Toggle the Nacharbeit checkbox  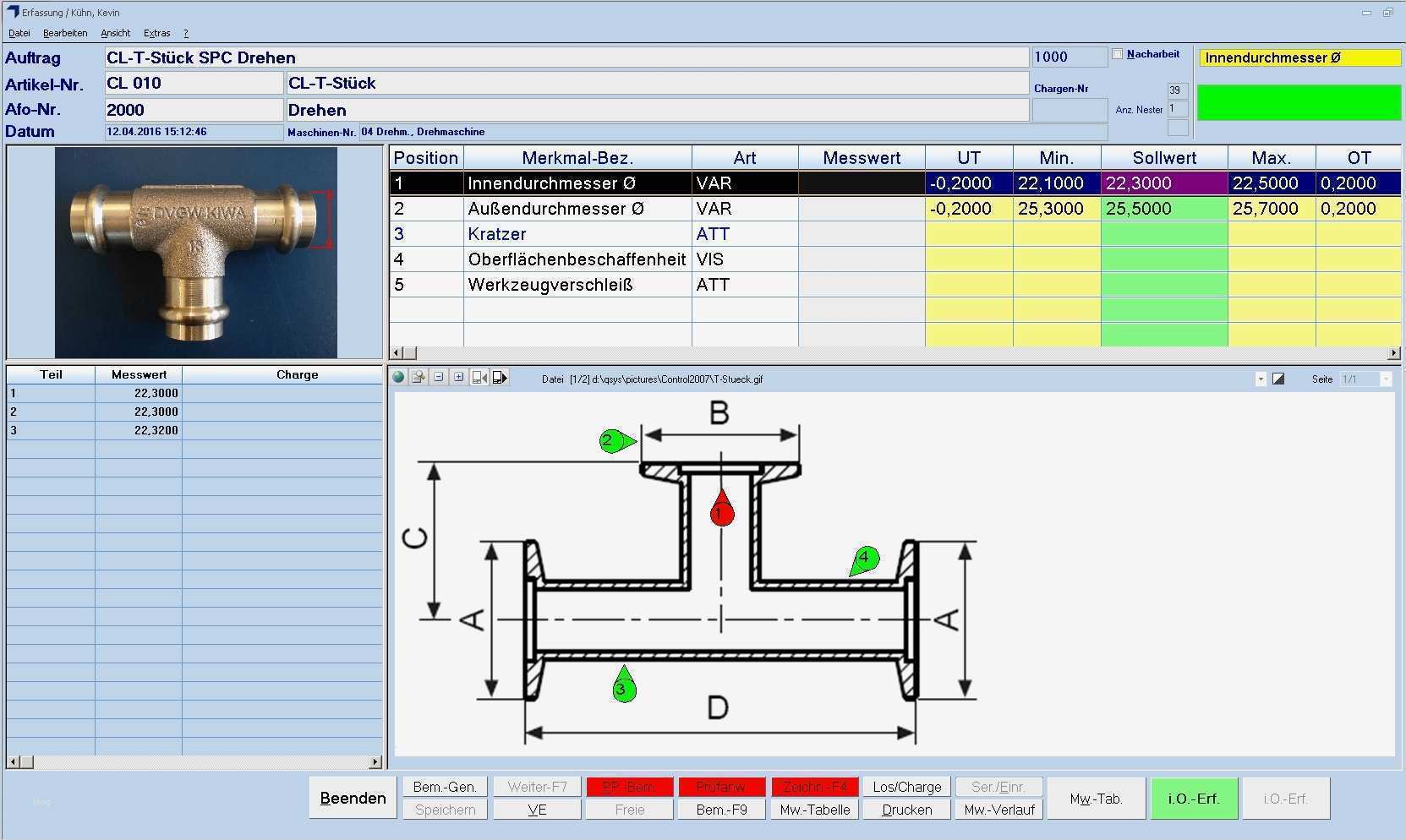point(1118,54)
